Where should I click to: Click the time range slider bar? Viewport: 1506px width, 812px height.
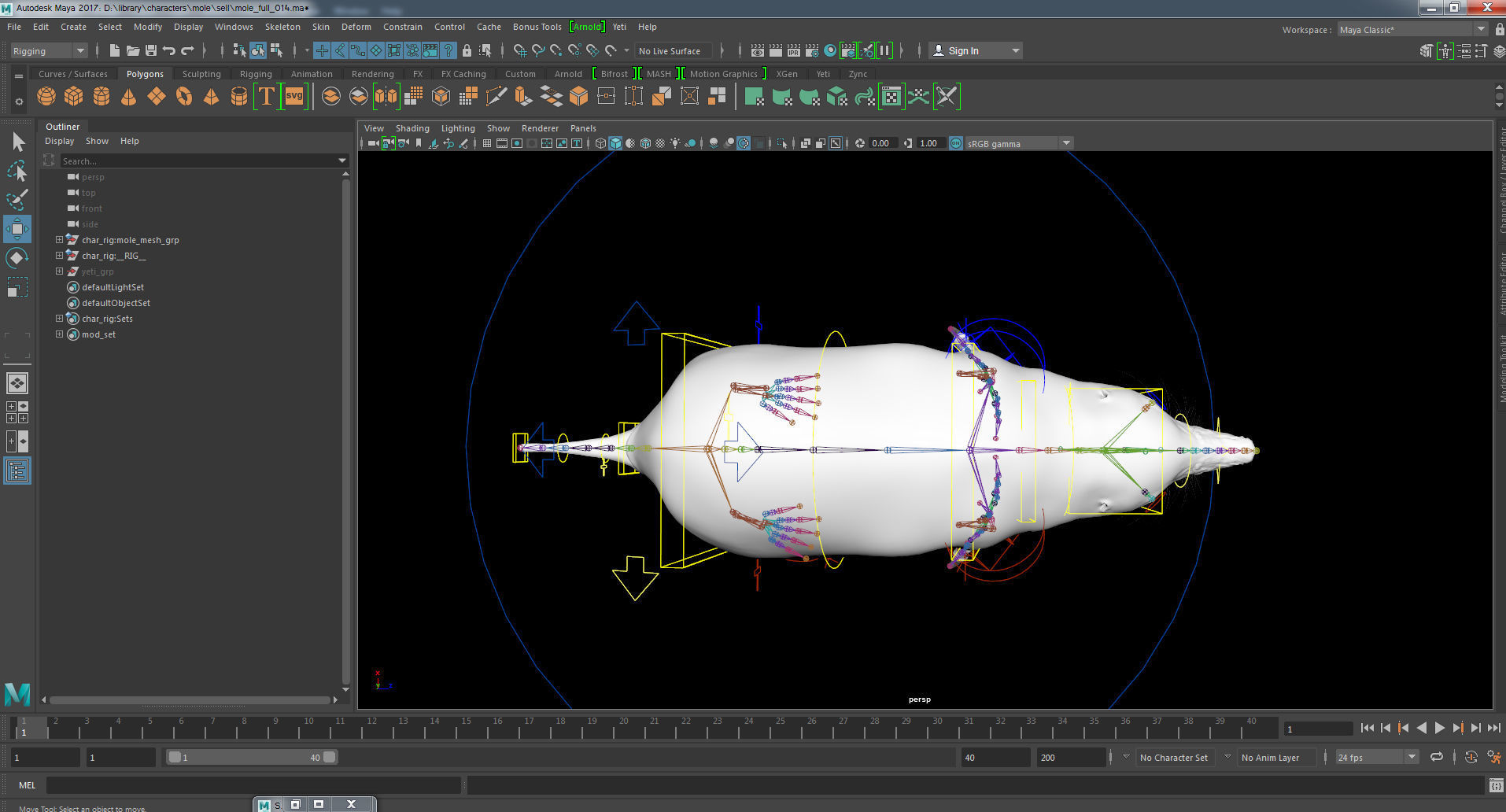[252, 757]
